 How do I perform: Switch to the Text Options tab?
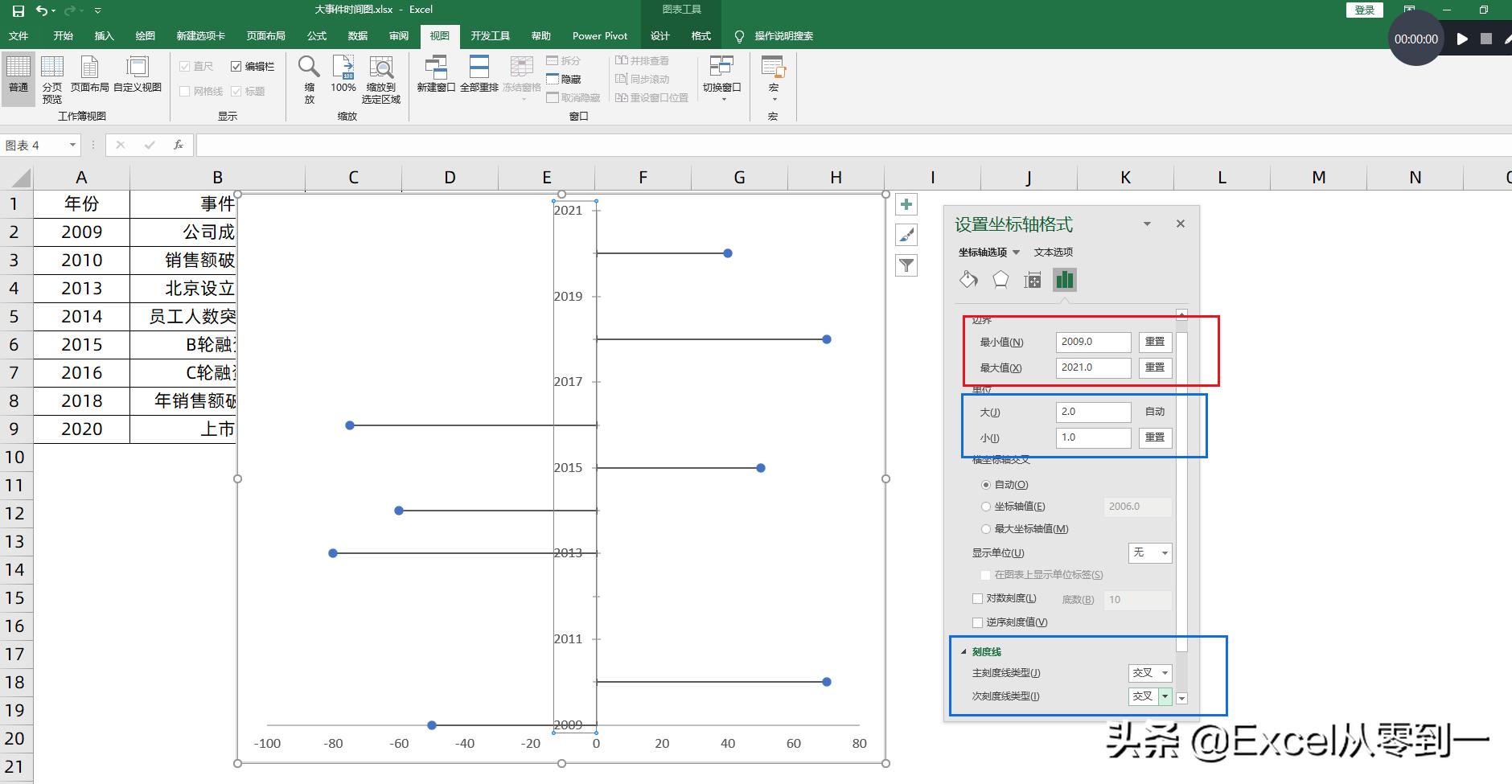(x=1053, y=252)
